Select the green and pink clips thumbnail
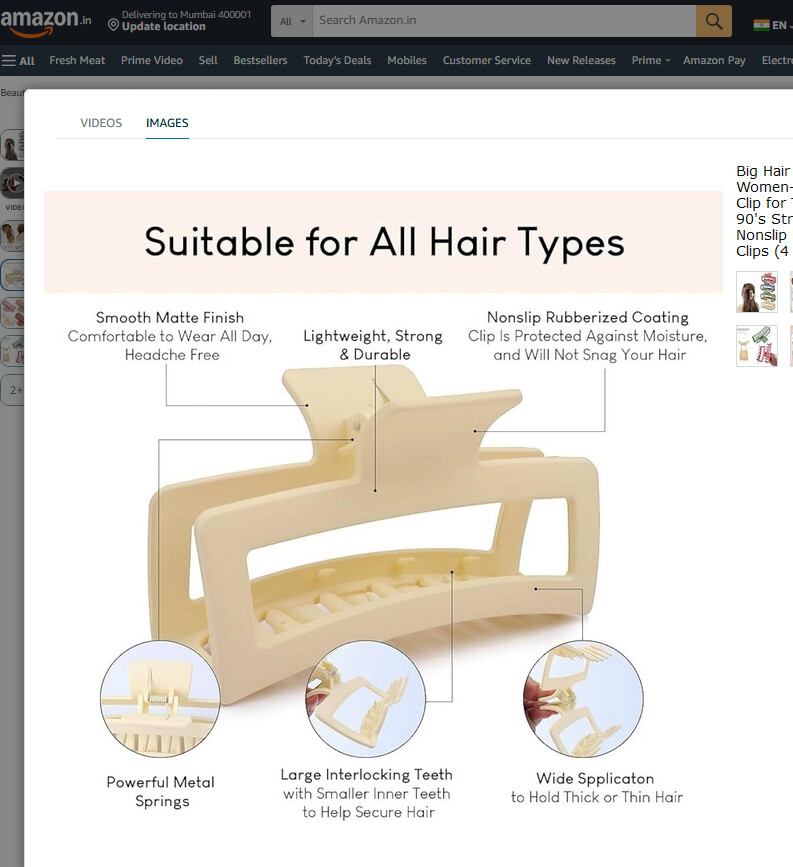This screenshot has width=793, height=867. point(757,346)
